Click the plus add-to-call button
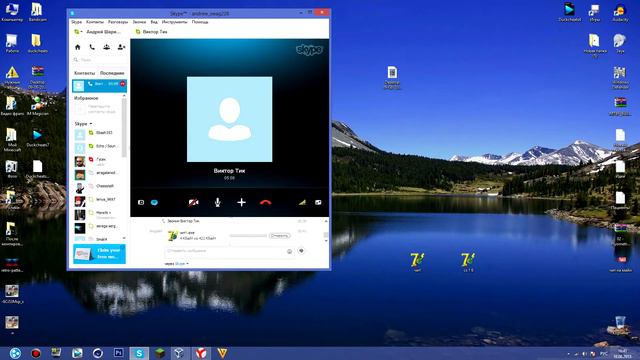This screenshot has height=360, width=640. tap(241, 202)
